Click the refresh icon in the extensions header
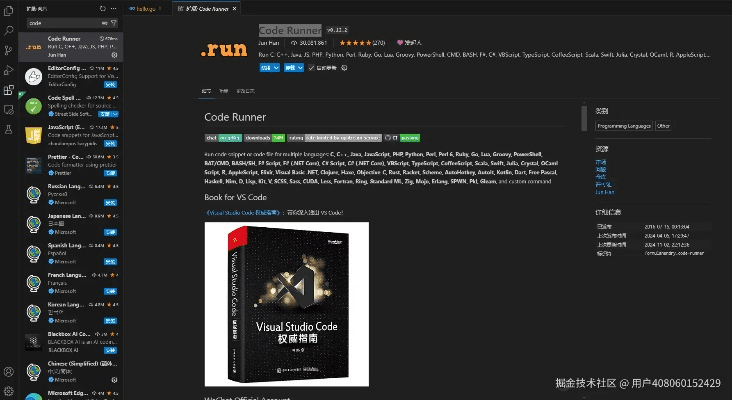This screenshot has height=400, width=732. click(x=103, y=8)
